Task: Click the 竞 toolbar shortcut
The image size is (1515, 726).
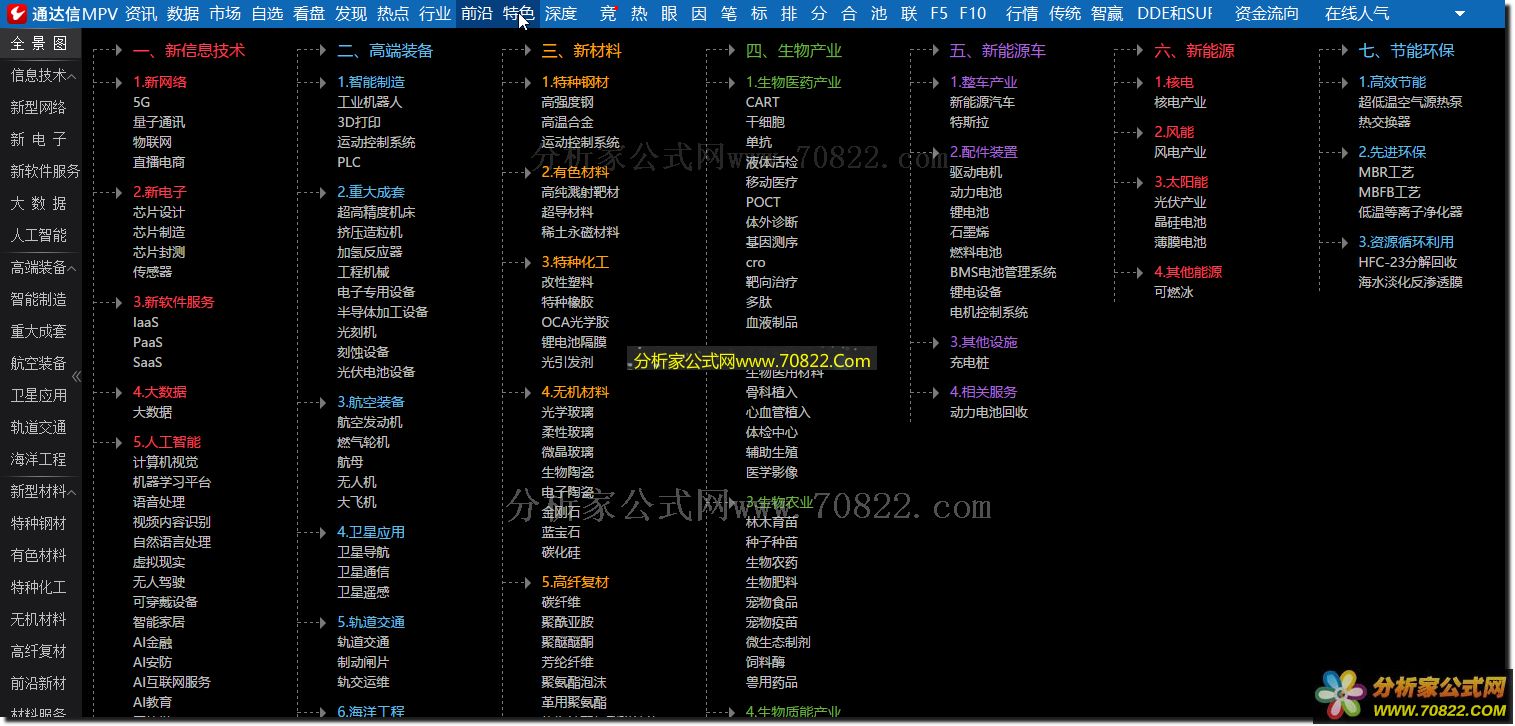Action: [608, 14]
